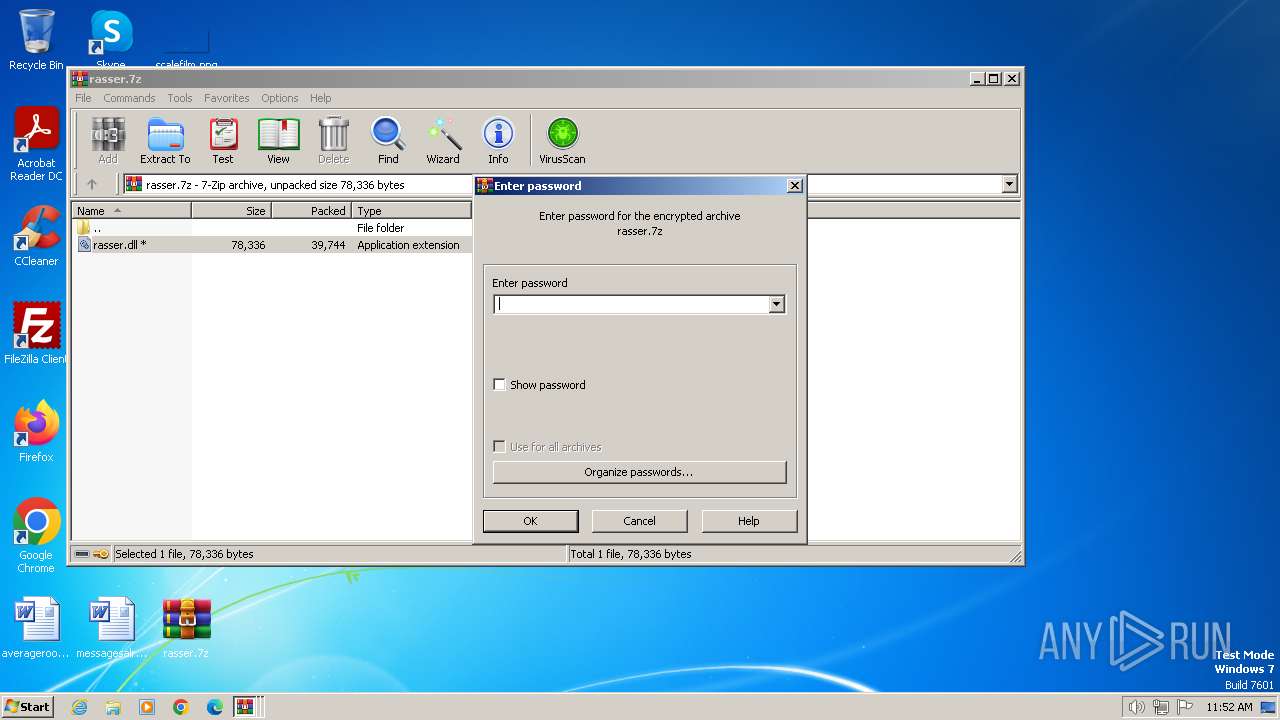This screenshot has height=720, width=1280.
Task: Expand the address bar path dropdown
Action: pos(1009,184)
